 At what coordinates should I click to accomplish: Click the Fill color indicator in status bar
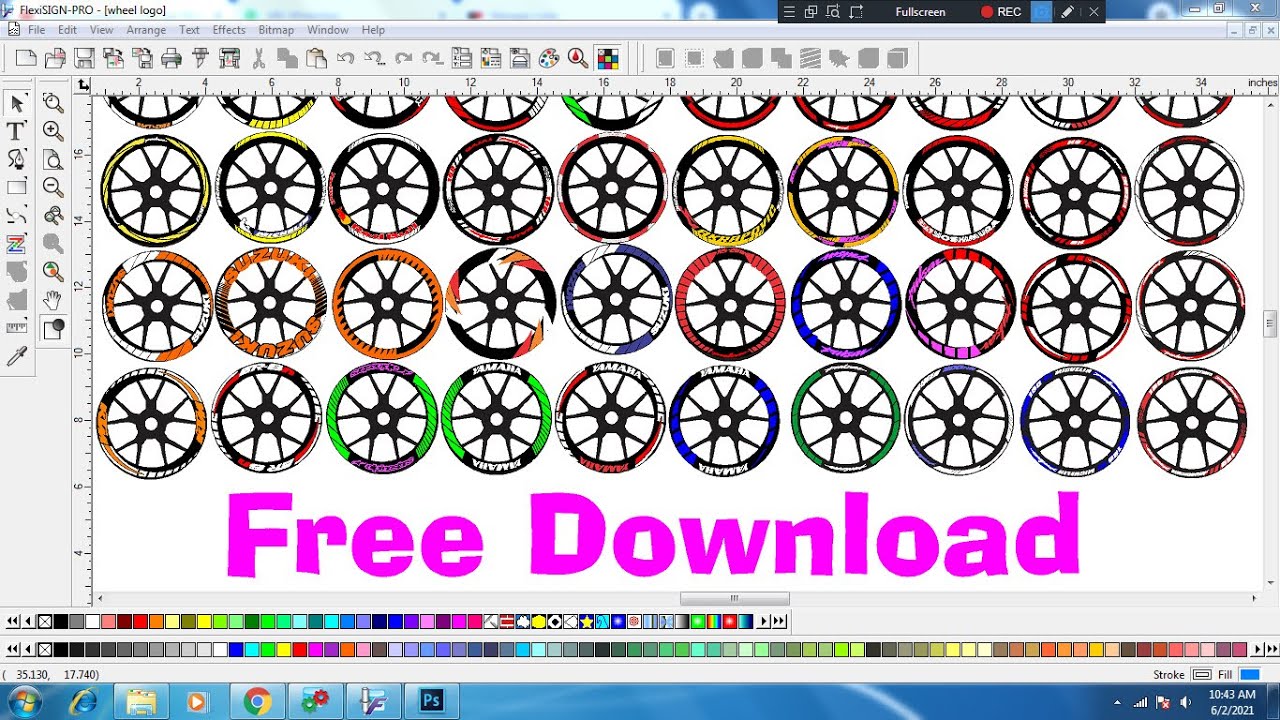1249,675
